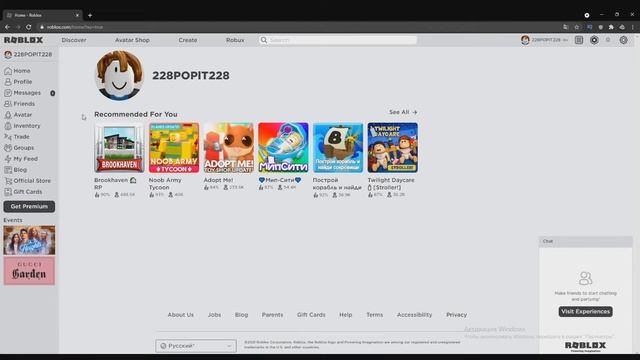
Task: Click the browser address bar
Action: (x=298, y=27)
